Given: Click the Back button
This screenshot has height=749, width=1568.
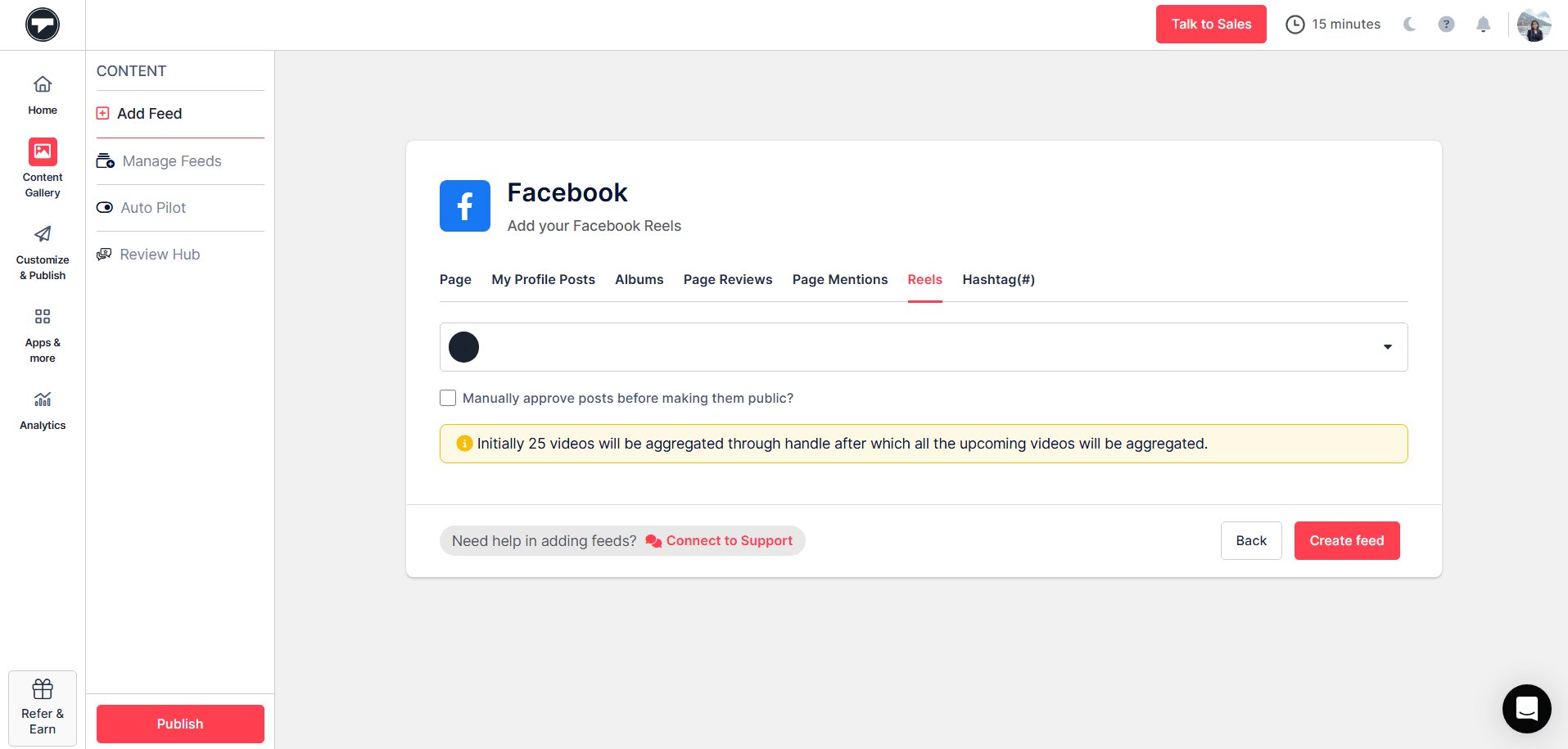Looking at the screenshot, I should pyautogui.click(x=1250, y=541).
